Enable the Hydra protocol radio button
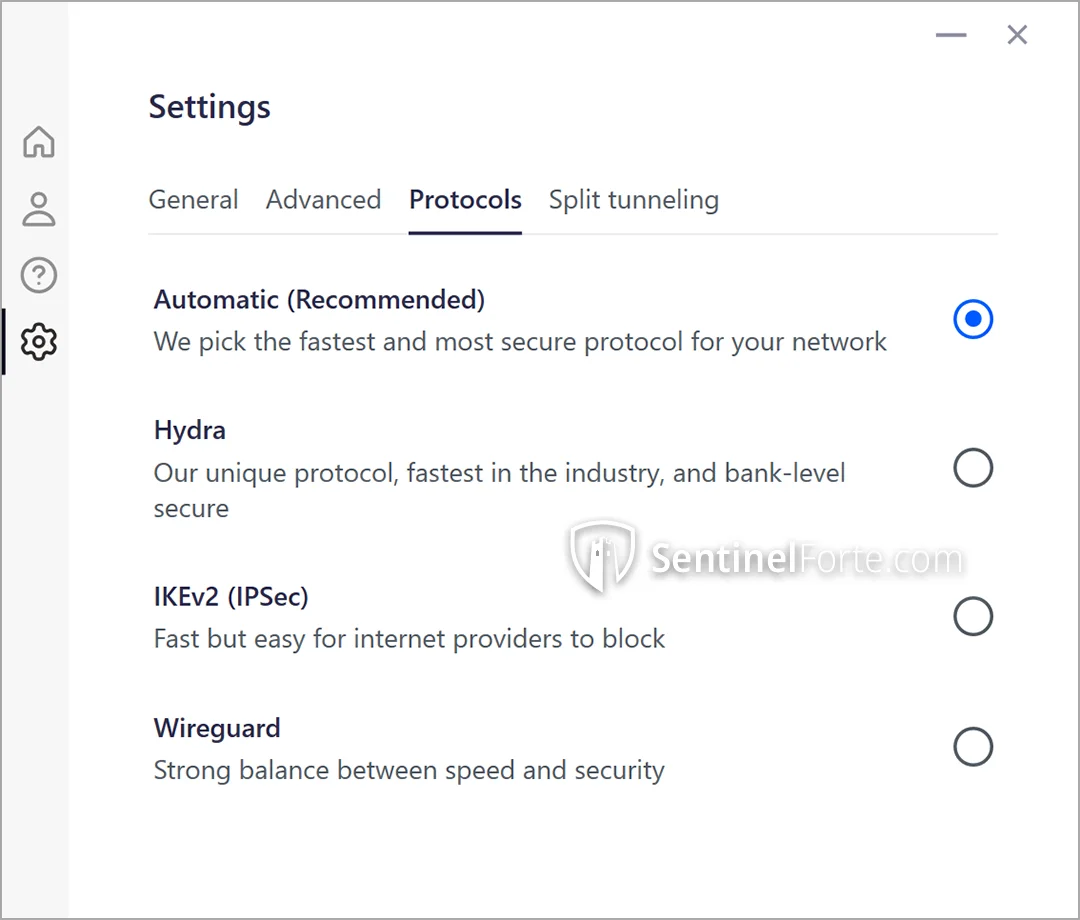Screen dimensions: 1080x920 pos(973,468)
